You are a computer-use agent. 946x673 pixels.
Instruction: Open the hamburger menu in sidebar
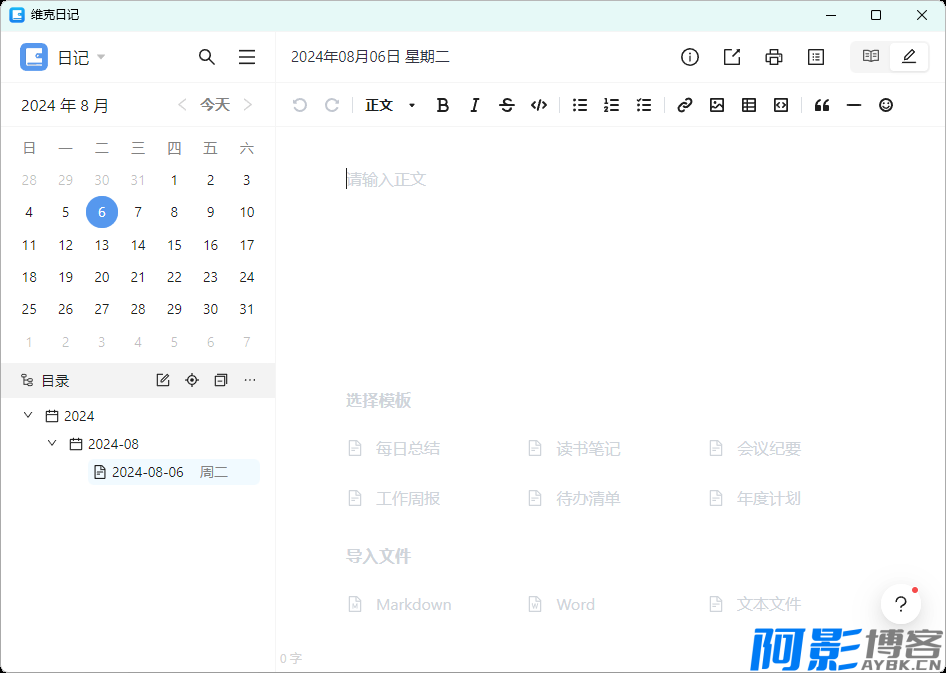(247, 57)
